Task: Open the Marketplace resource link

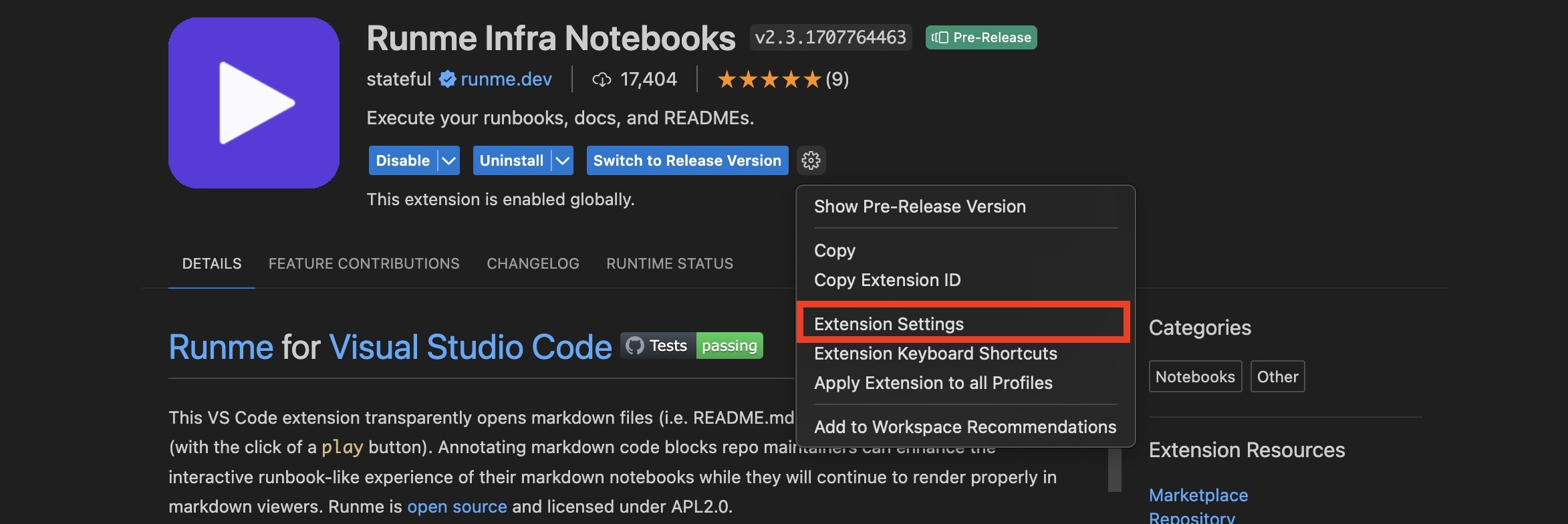Action: click(1198, 495)
